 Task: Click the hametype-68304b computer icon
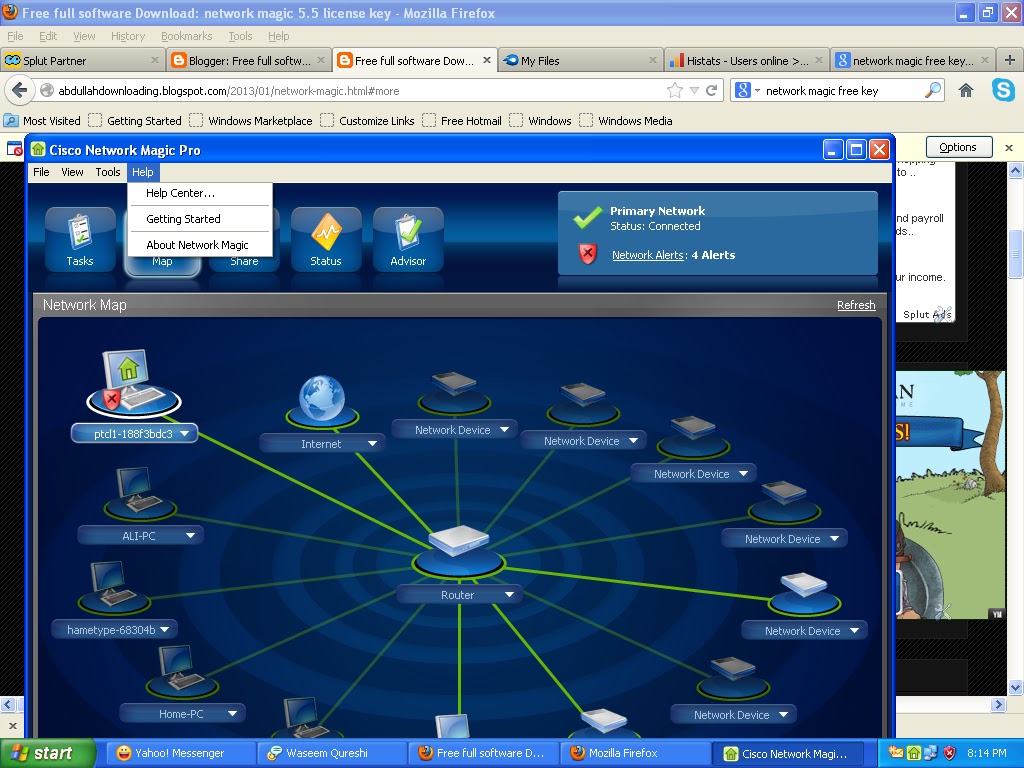(x=114, y=586)
